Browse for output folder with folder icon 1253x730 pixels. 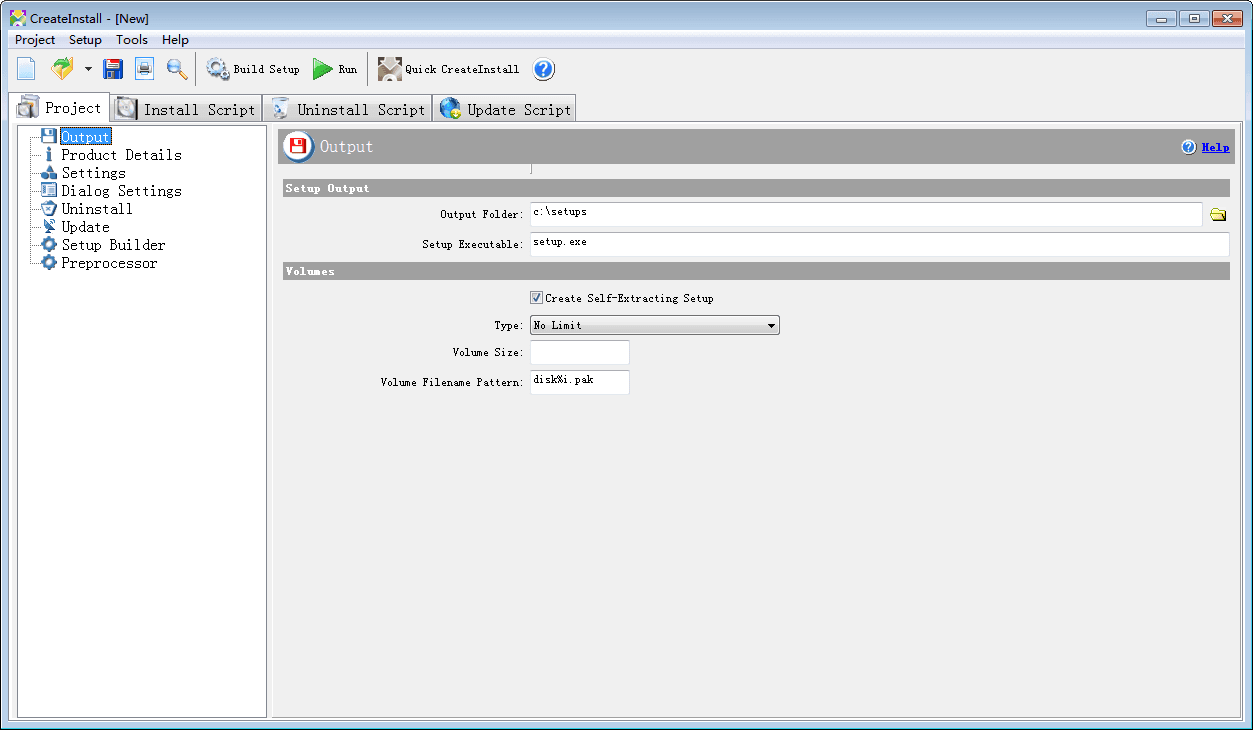point(1217,214)
